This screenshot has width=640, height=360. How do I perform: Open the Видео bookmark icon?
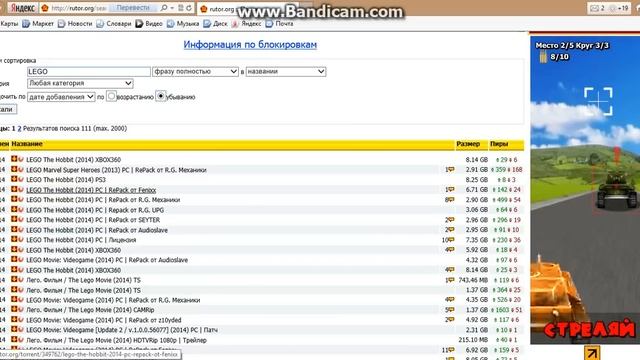click(x=139, y=24)
